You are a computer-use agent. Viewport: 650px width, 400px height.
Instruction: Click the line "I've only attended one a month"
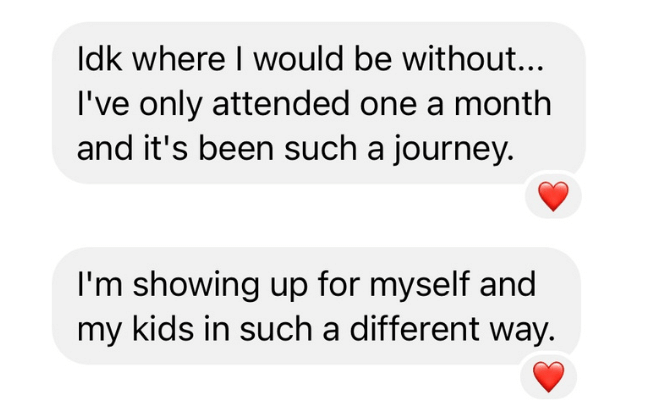click(314, 104)
